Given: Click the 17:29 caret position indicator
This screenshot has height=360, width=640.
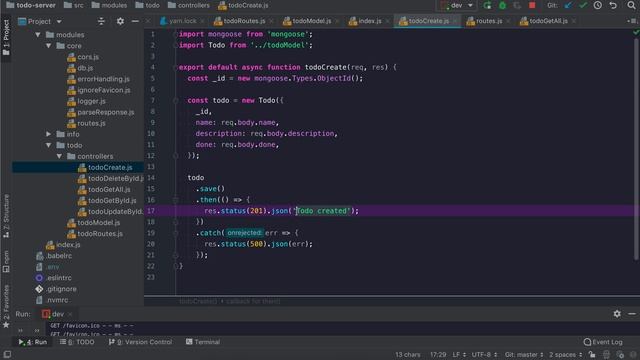Looking at the screenshot, I should click(438, 354).
